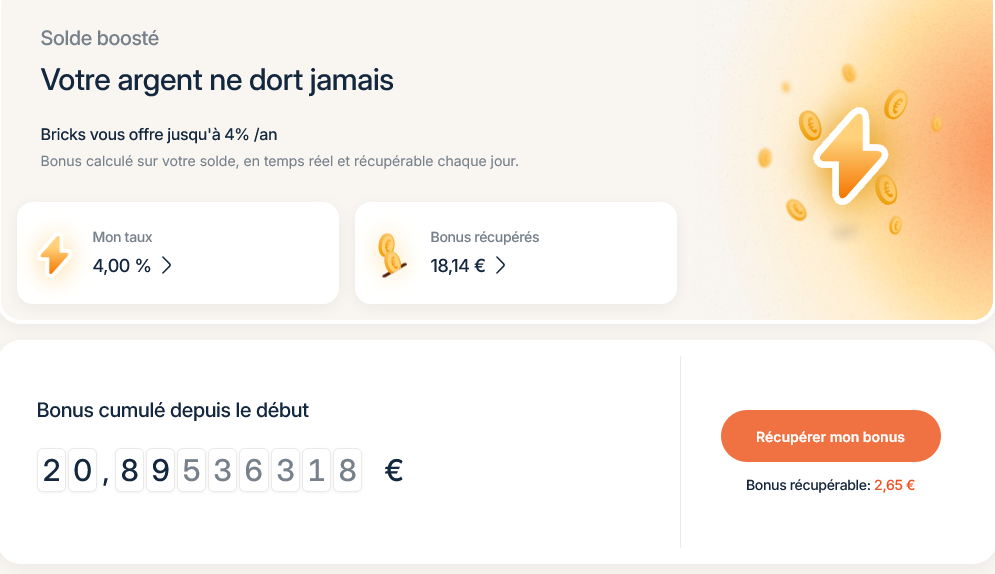Image resolution: width=995 pixels, height=574 pixels.
Task: Click the Votre argent ne dort jamais title
Action: (x=217, y=80)
